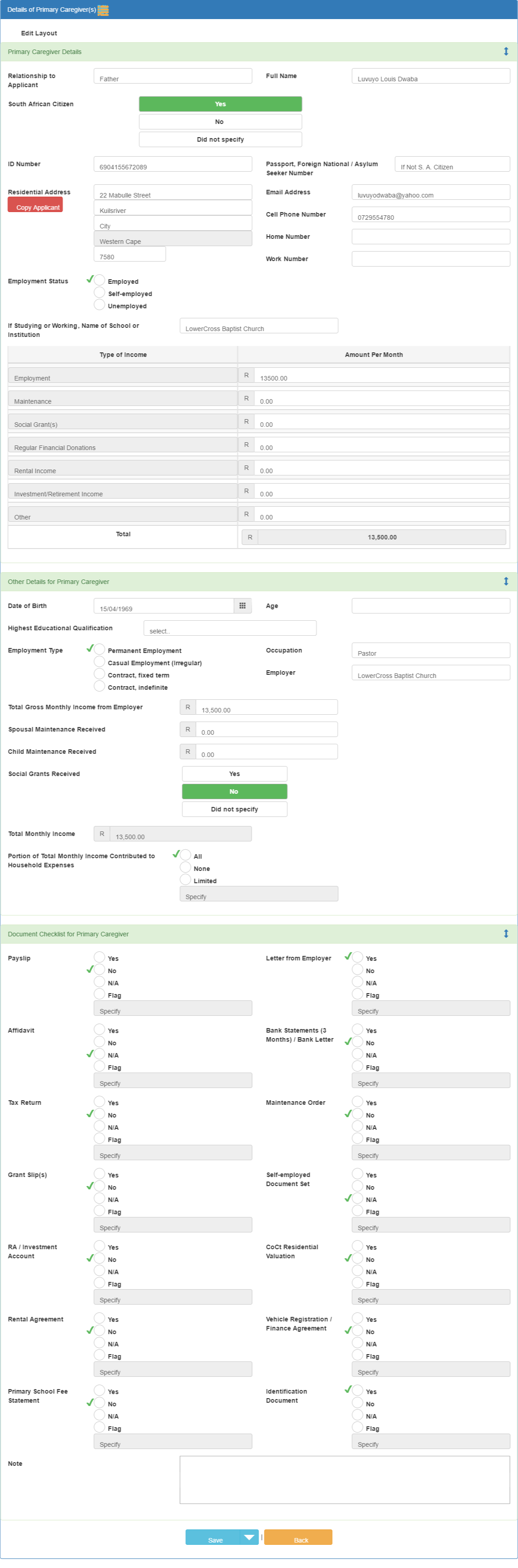Edit Child Maintenance Received amount
The image size is (518, 1568).
click(x=266, y=752)
